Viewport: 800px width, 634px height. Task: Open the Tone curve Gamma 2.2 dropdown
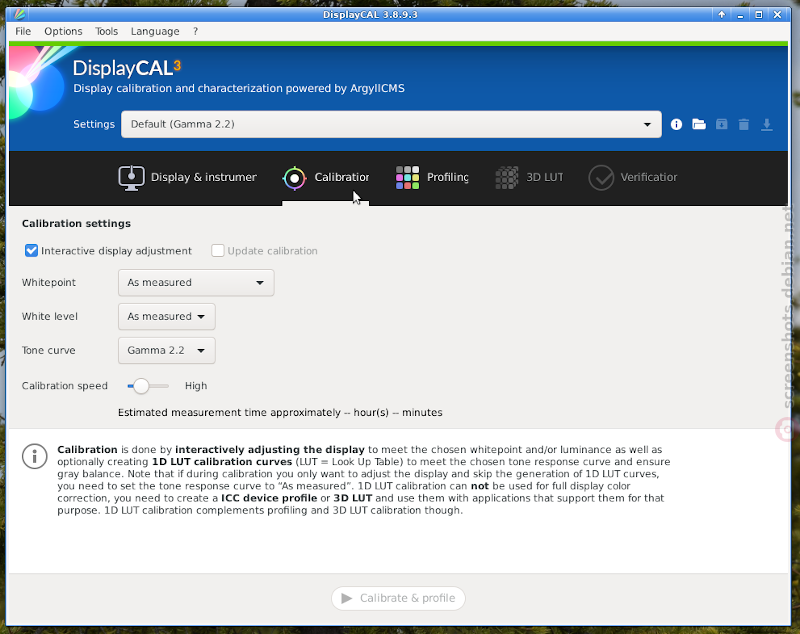pos(166,350)
